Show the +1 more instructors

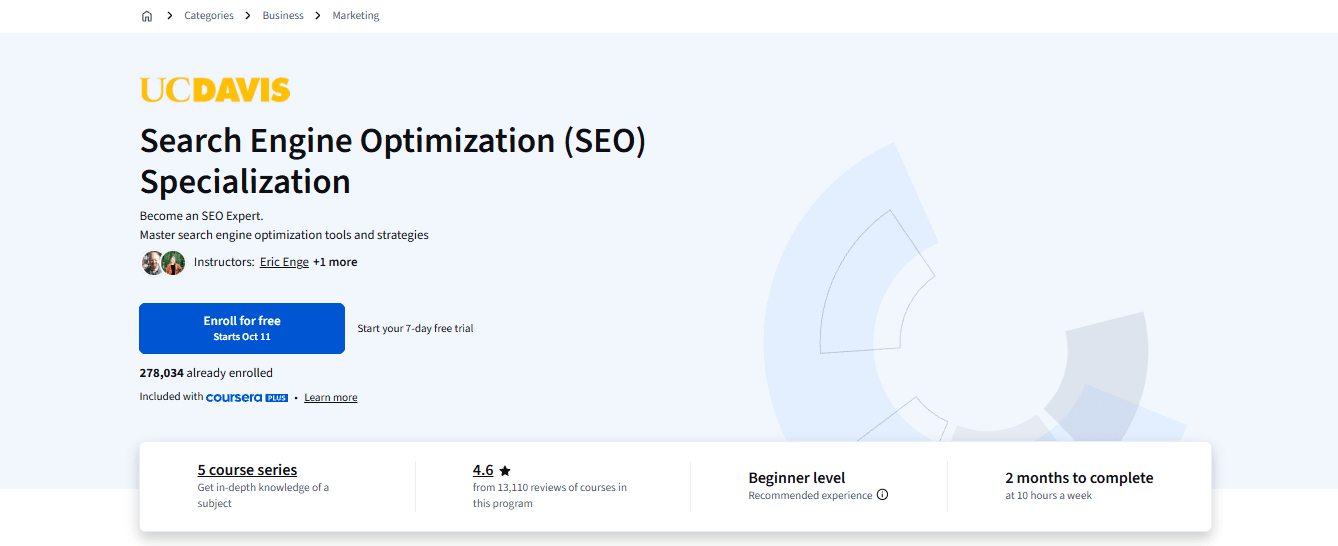pos(335,262)
